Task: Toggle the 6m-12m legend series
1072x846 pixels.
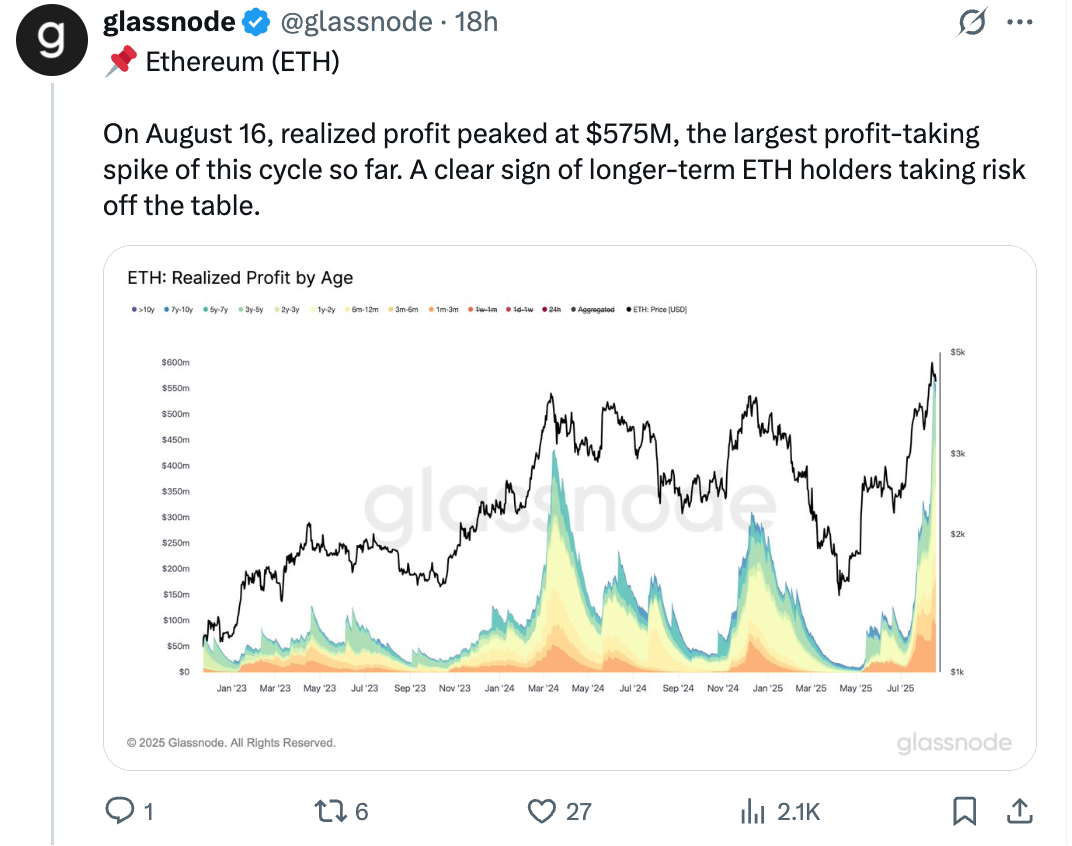Action: (x=361, y=310)
